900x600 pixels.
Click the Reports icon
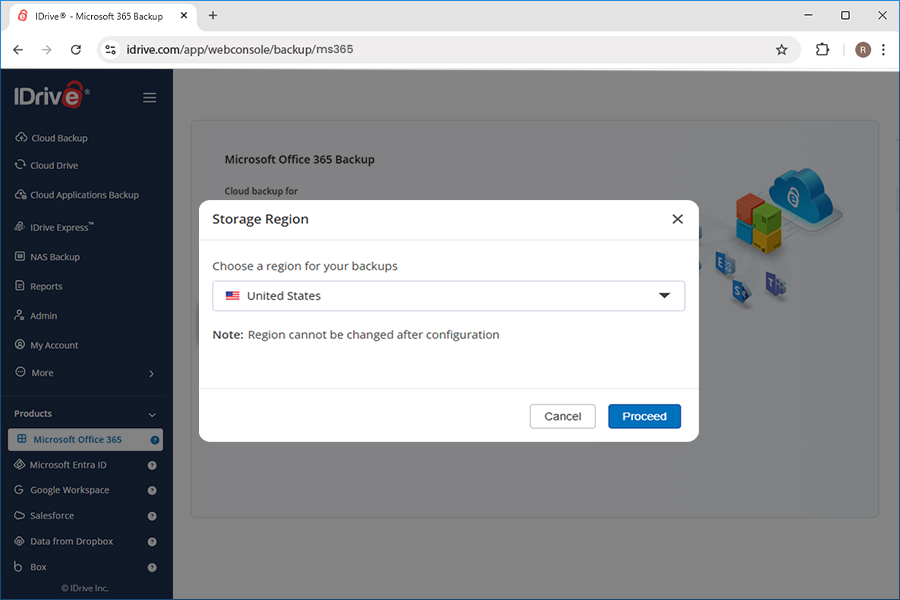pos(20,285)
